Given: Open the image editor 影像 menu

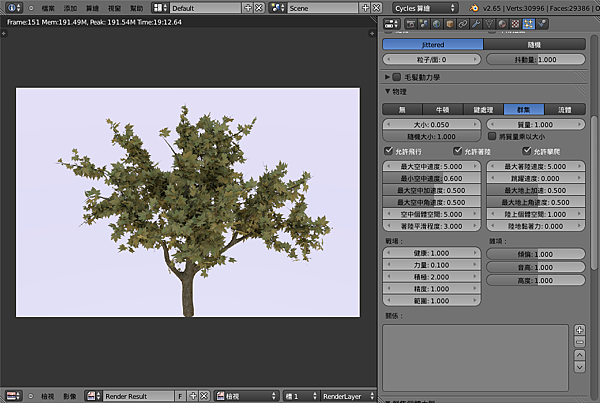Looking at the screenshot, I should coord(70,396).
